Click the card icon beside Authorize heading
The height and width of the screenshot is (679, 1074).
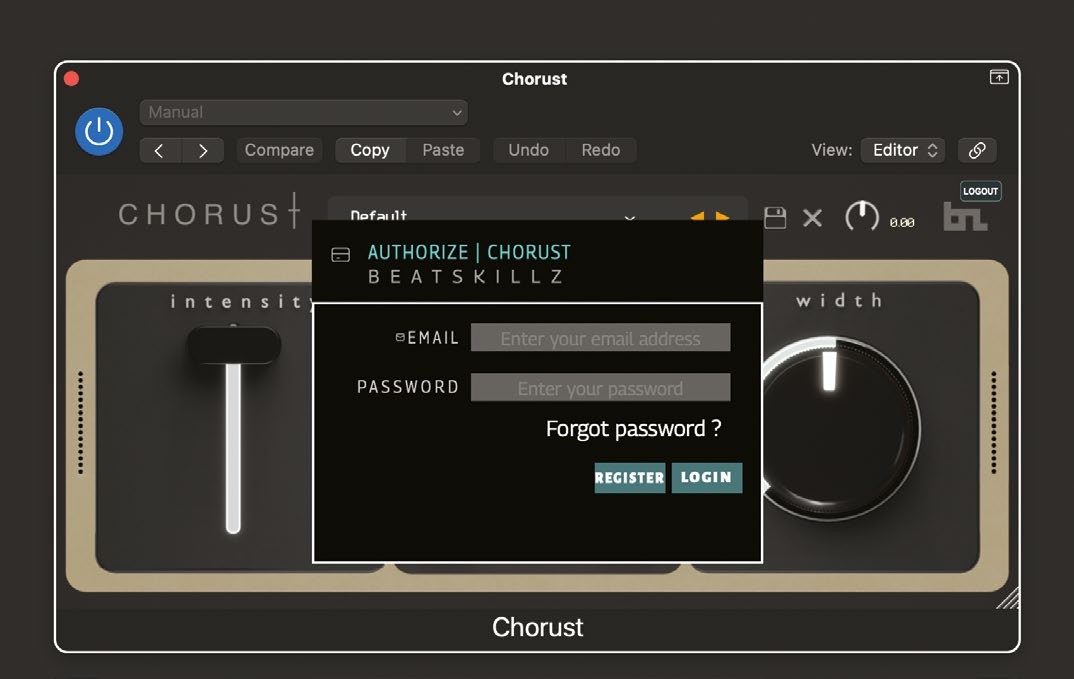pos(340,255)
